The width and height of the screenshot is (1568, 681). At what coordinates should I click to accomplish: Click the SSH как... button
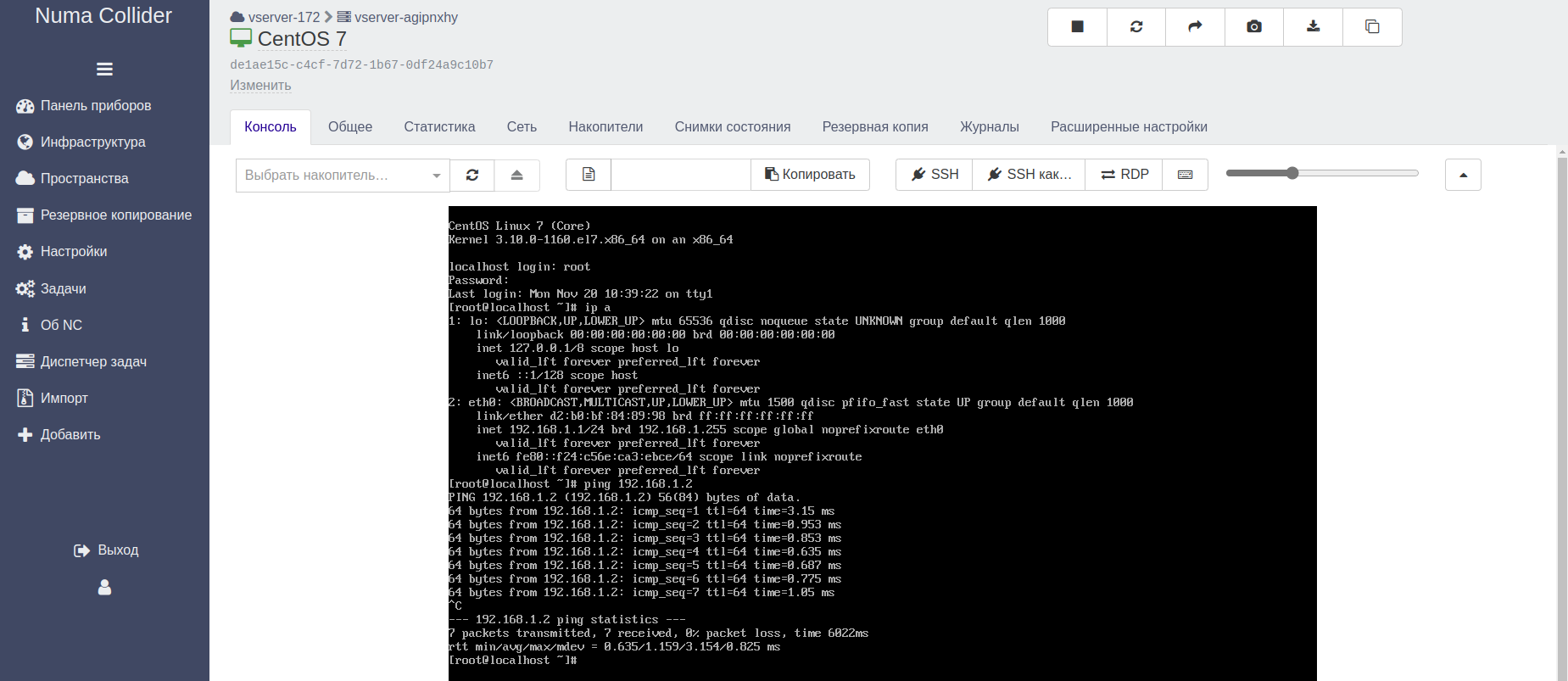[x=1029, y=175]
